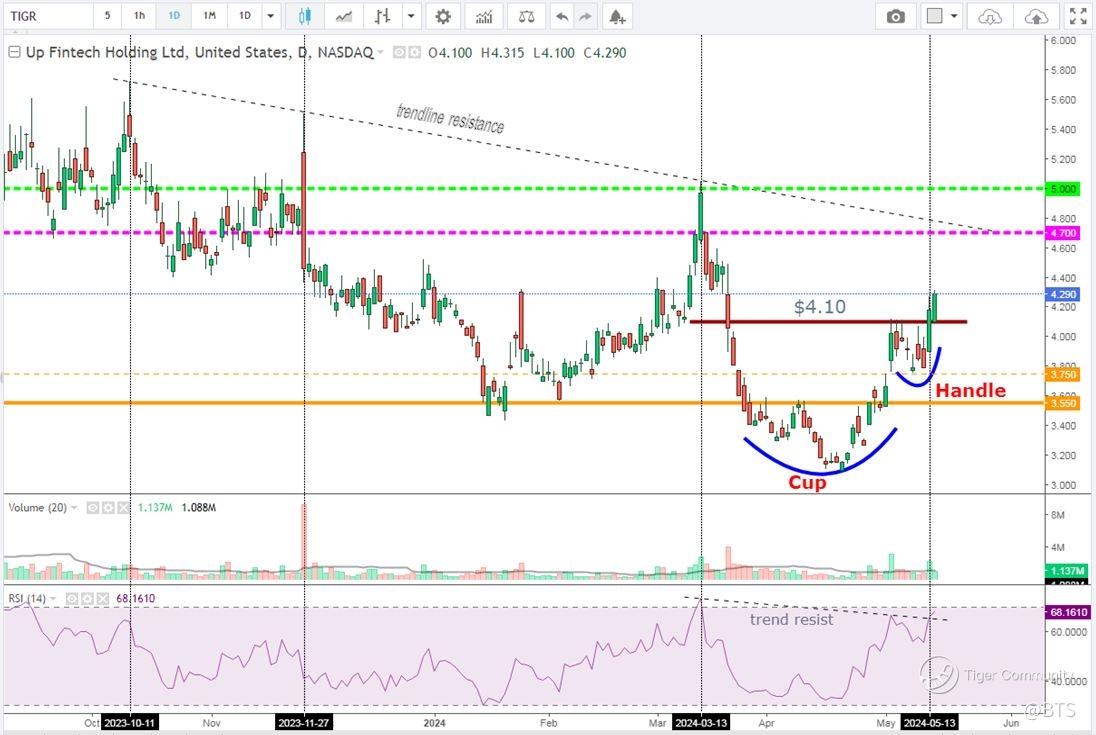Click the O4.100 open value
The width and height of the screenshot is (1096, 735).
coord(450,52)
